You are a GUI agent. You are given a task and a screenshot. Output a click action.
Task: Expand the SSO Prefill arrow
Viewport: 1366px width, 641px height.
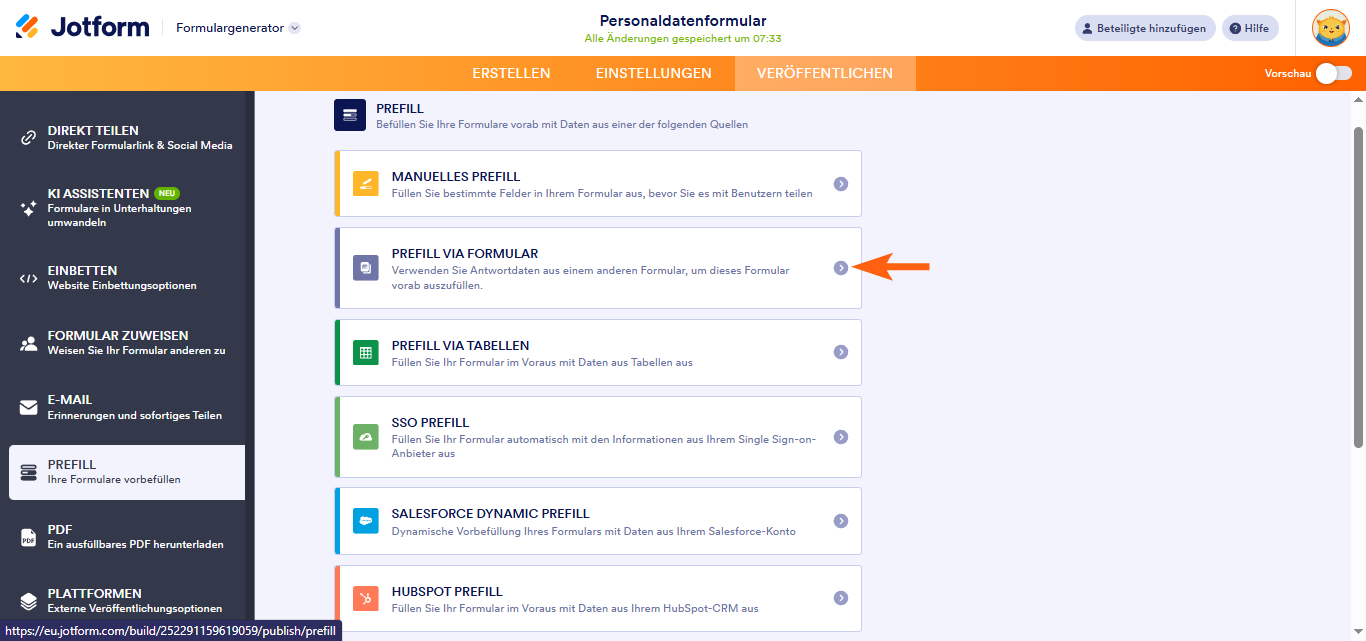(841, 437)
